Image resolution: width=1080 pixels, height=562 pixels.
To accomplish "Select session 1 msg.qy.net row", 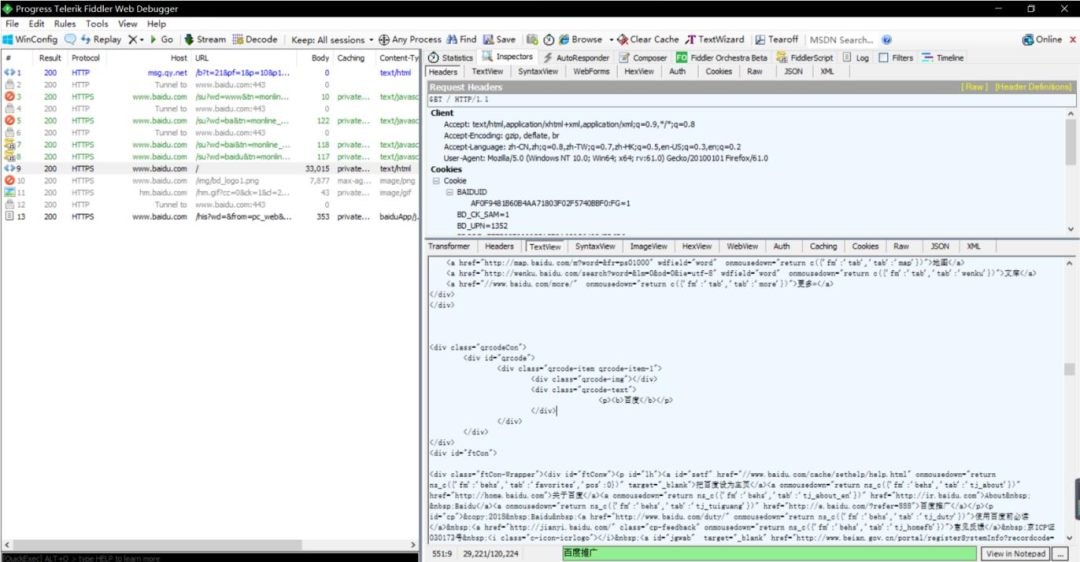I will coord(209,72).
